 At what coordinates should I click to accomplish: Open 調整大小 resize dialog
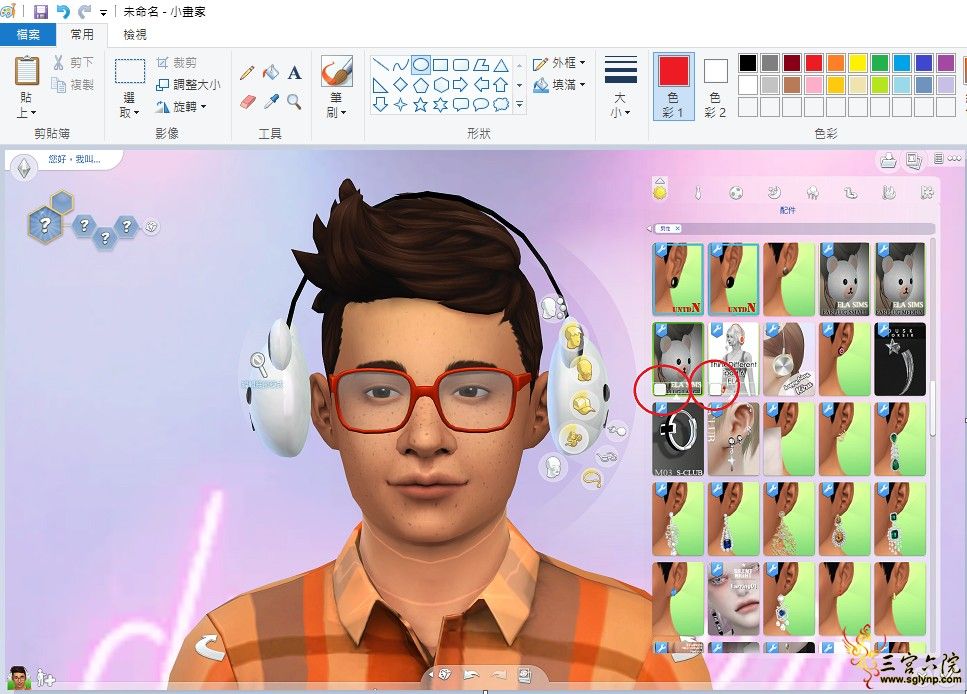pos(188,85)
